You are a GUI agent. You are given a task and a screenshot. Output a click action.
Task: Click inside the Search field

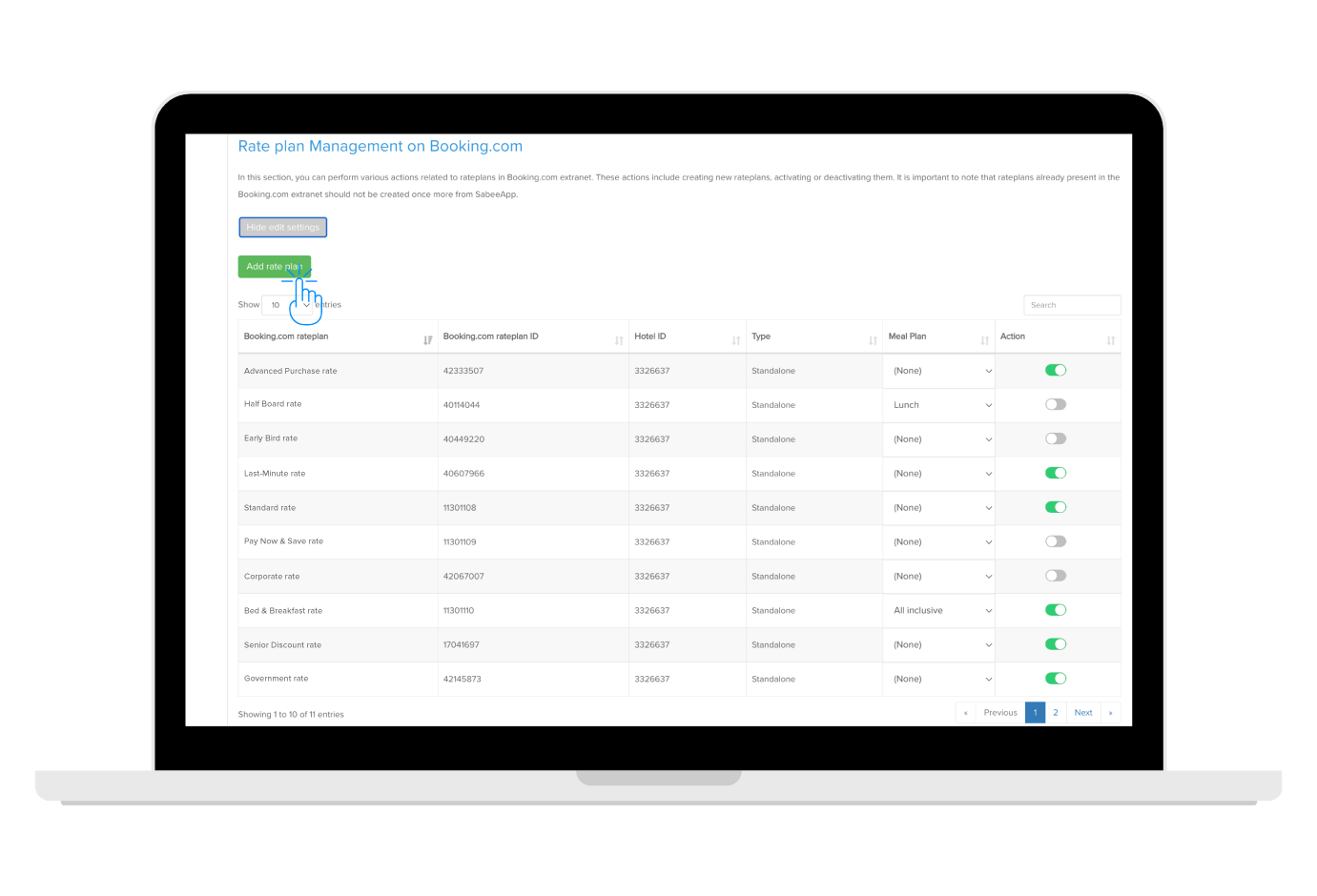pos(1072,304)
